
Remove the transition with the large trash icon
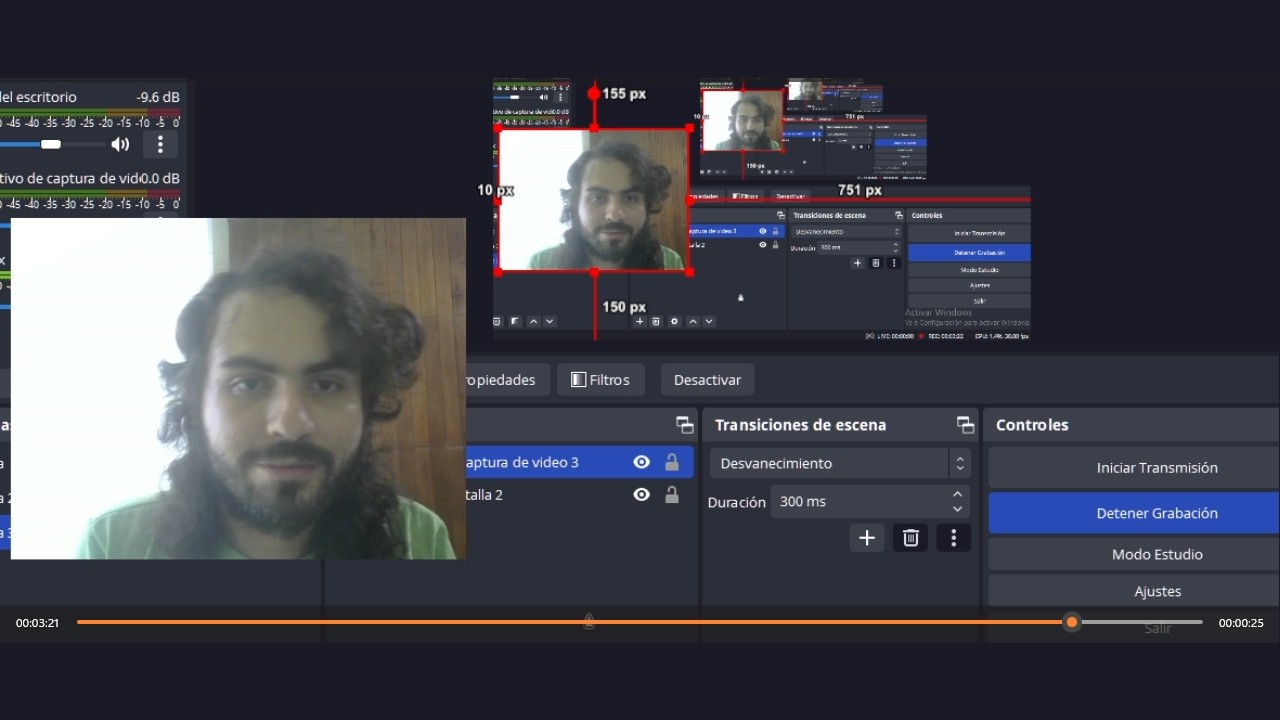coord(911,538)
